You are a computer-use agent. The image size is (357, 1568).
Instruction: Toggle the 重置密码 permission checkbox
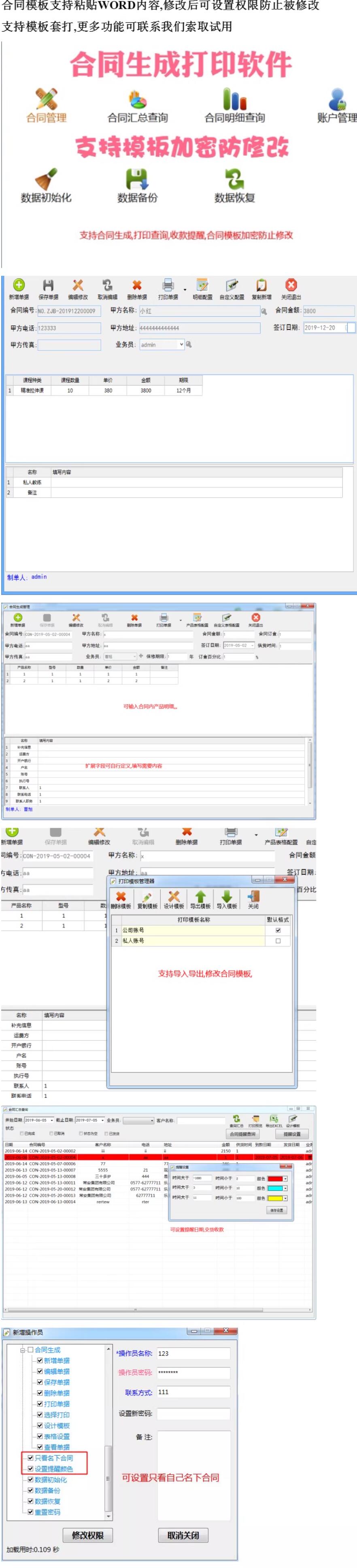point(30,1512)
